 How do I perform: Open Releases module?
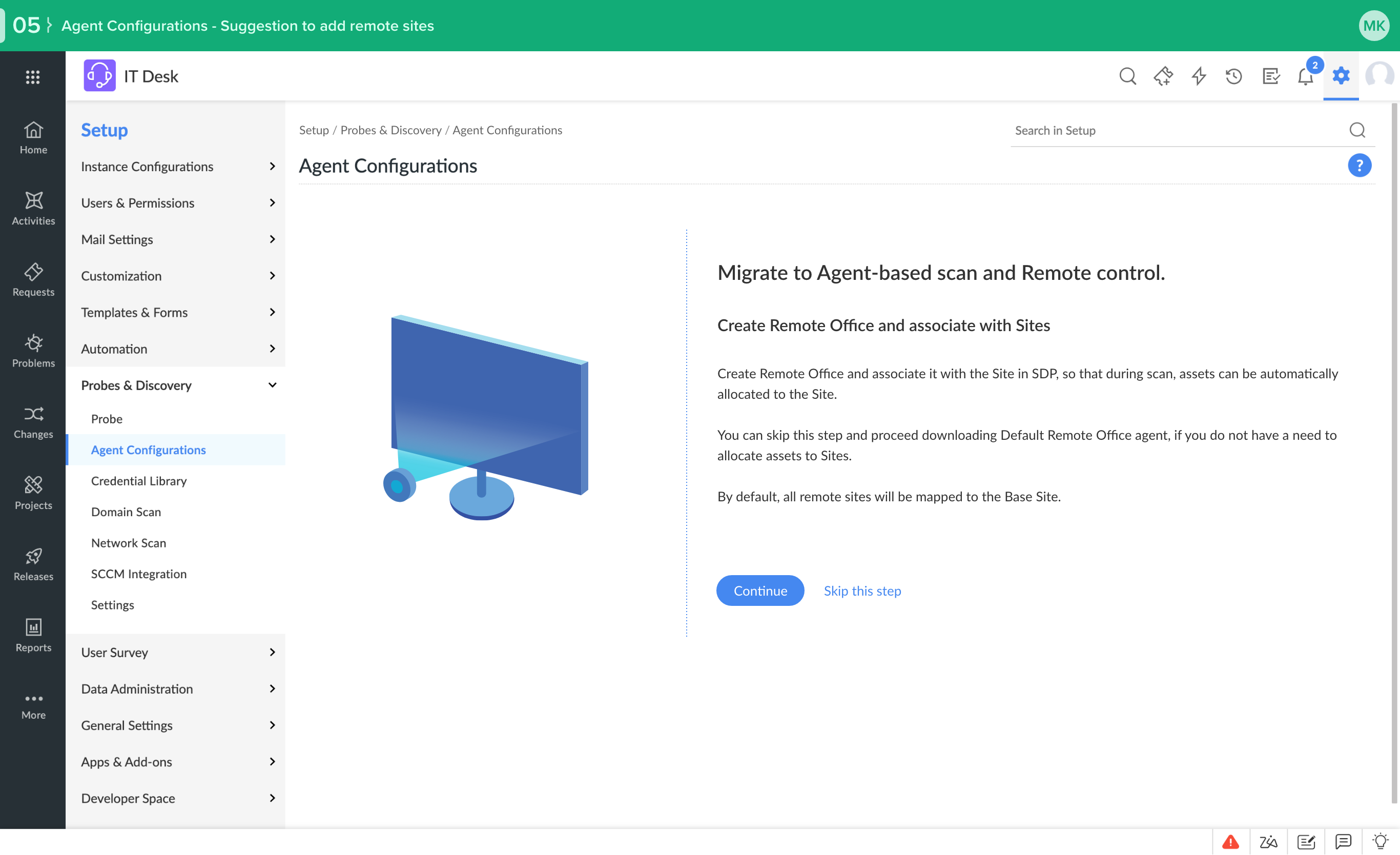pyautogui.click(x=33, y=564)
